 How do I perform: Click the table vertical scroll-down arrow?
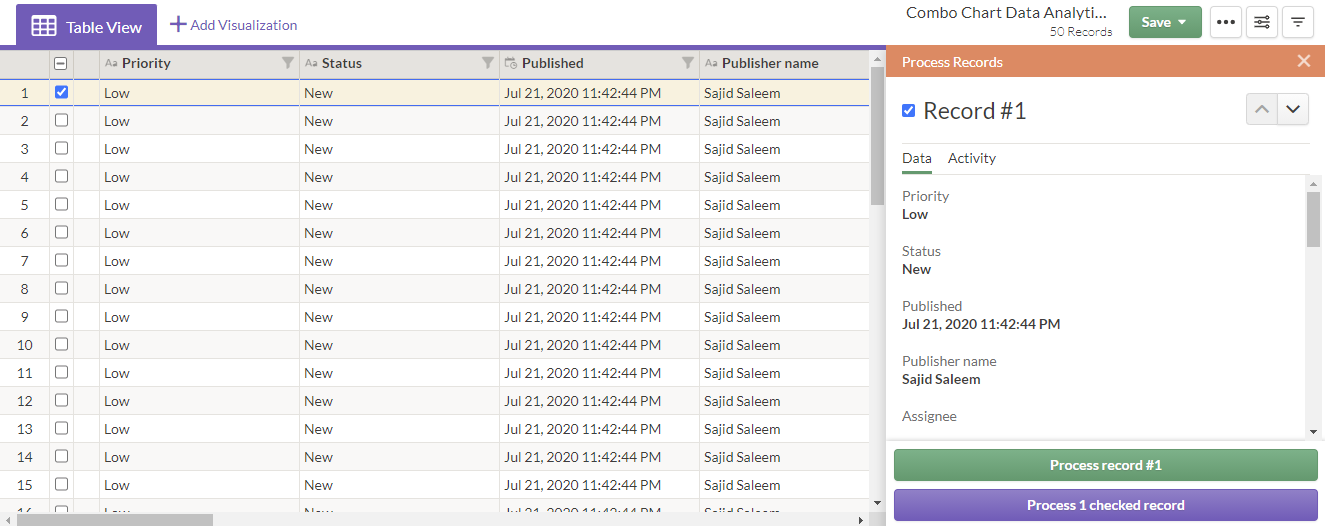pyautogui.click(x=877, y=503)
